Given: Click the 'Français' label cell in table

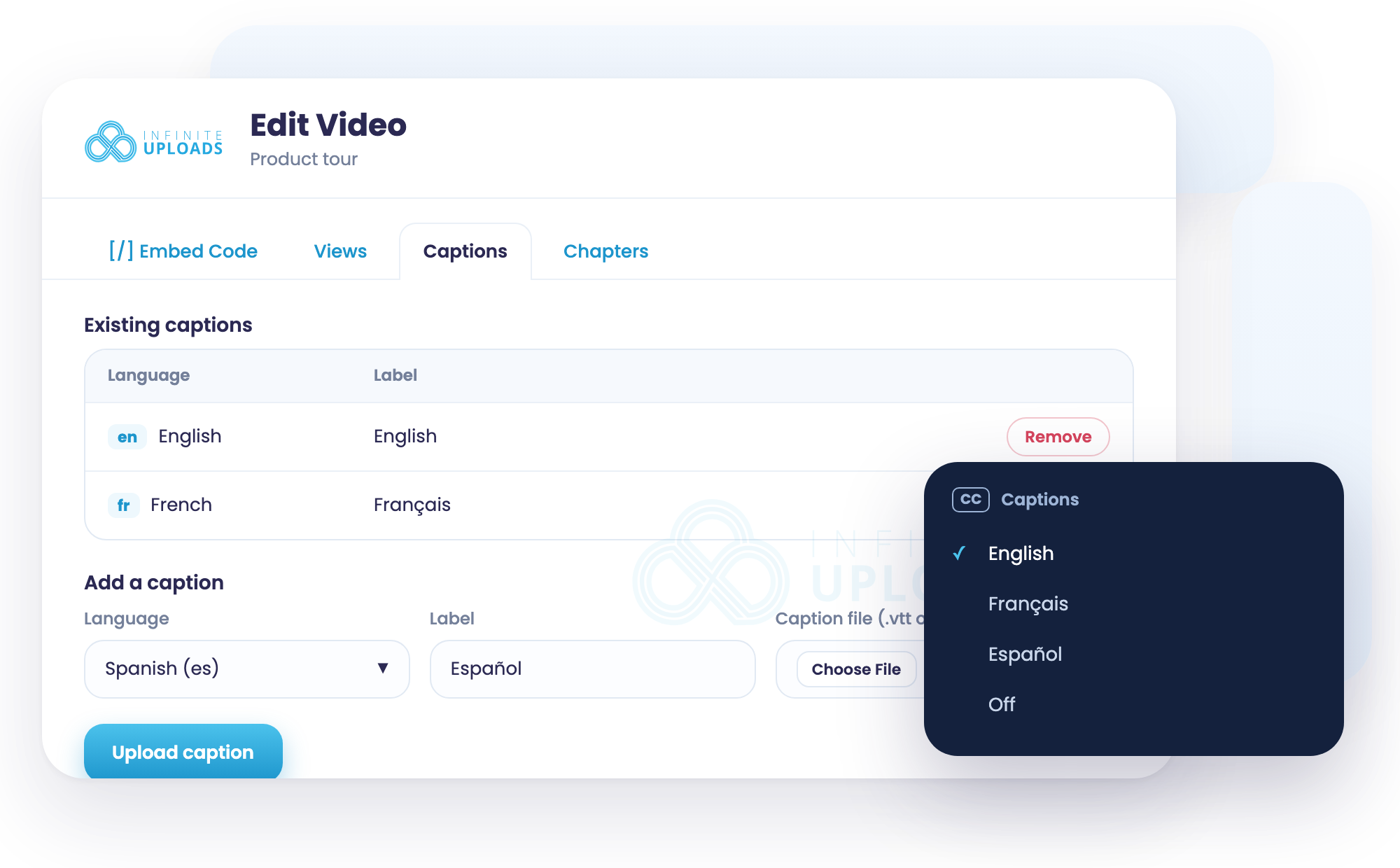Looking at the screenshot, I should 412,505.
